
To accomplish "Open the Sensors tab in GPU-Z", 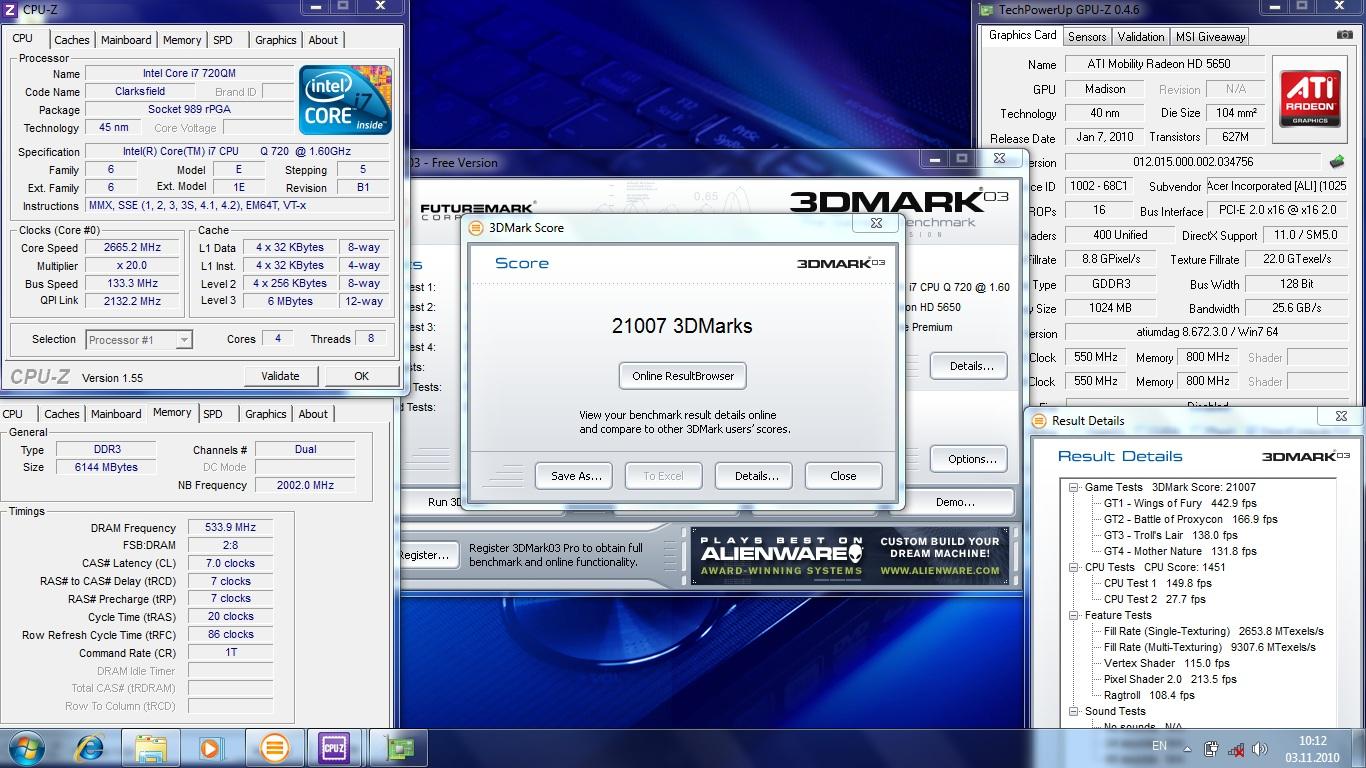I will coord(1087,37).
